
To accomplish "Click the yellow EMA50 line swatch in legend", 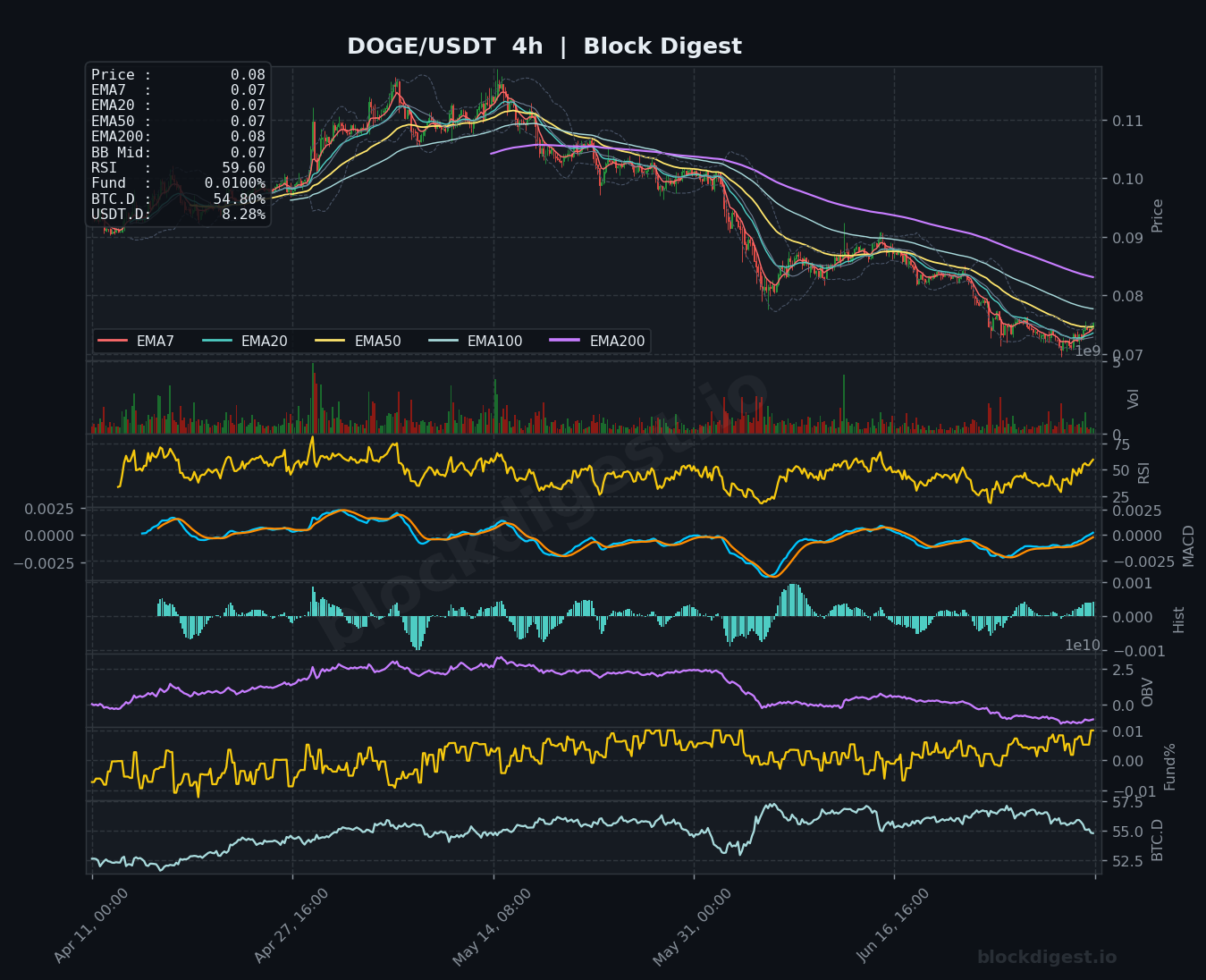I will click(331, 341).
